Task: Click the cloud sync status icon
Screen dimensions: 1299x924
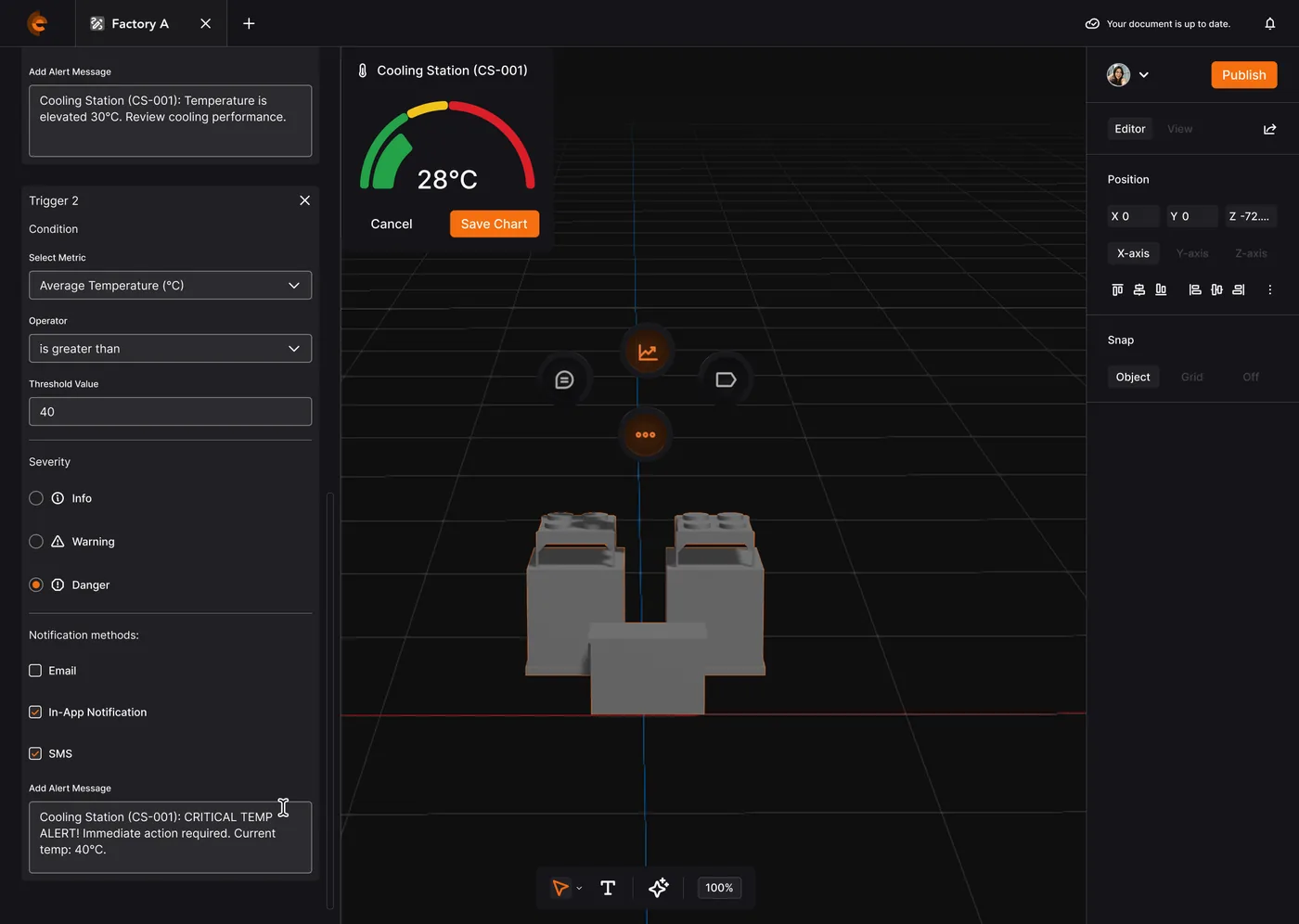Action: [1092, 23]
